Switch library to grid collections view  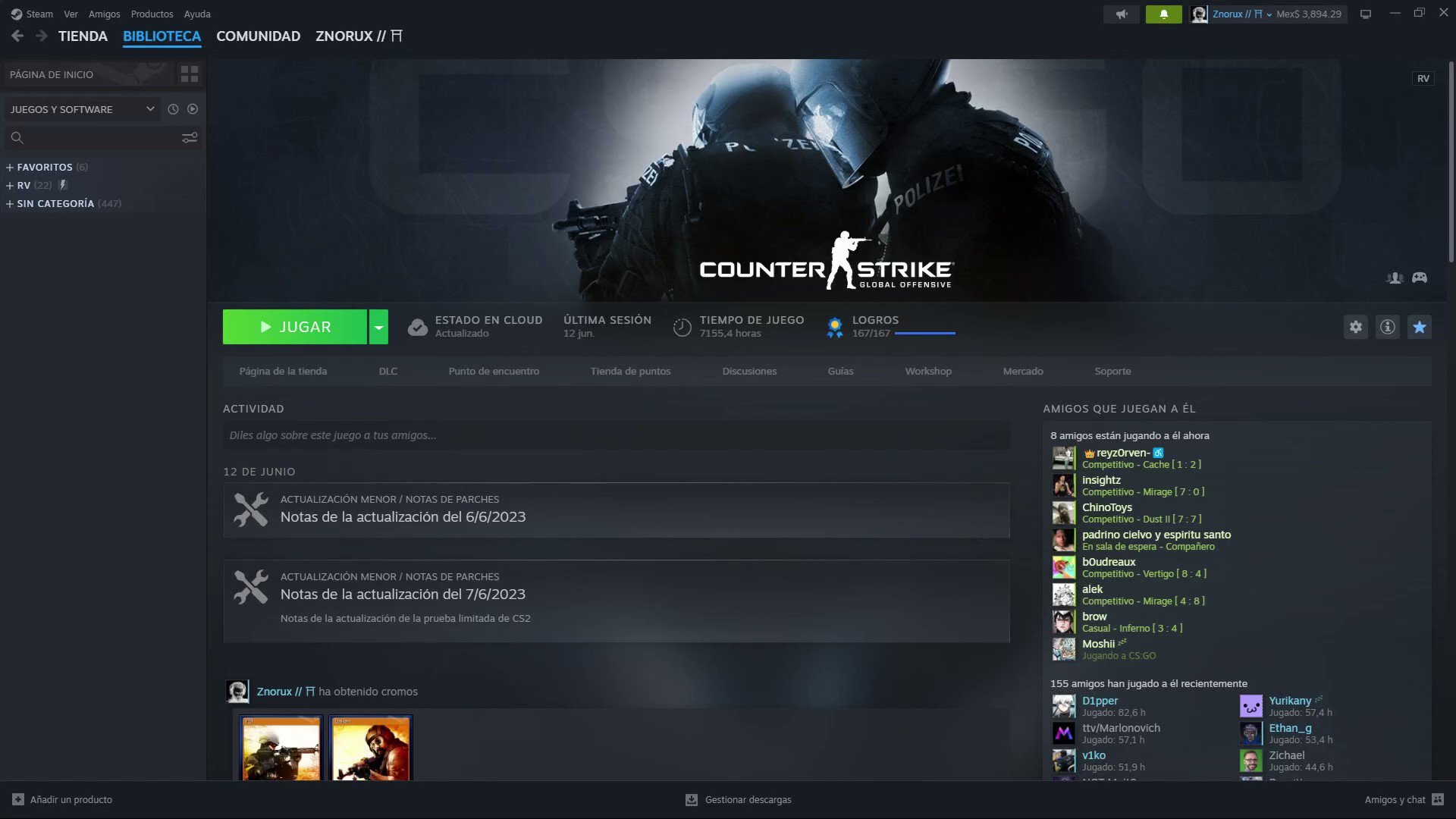point(190,74)
